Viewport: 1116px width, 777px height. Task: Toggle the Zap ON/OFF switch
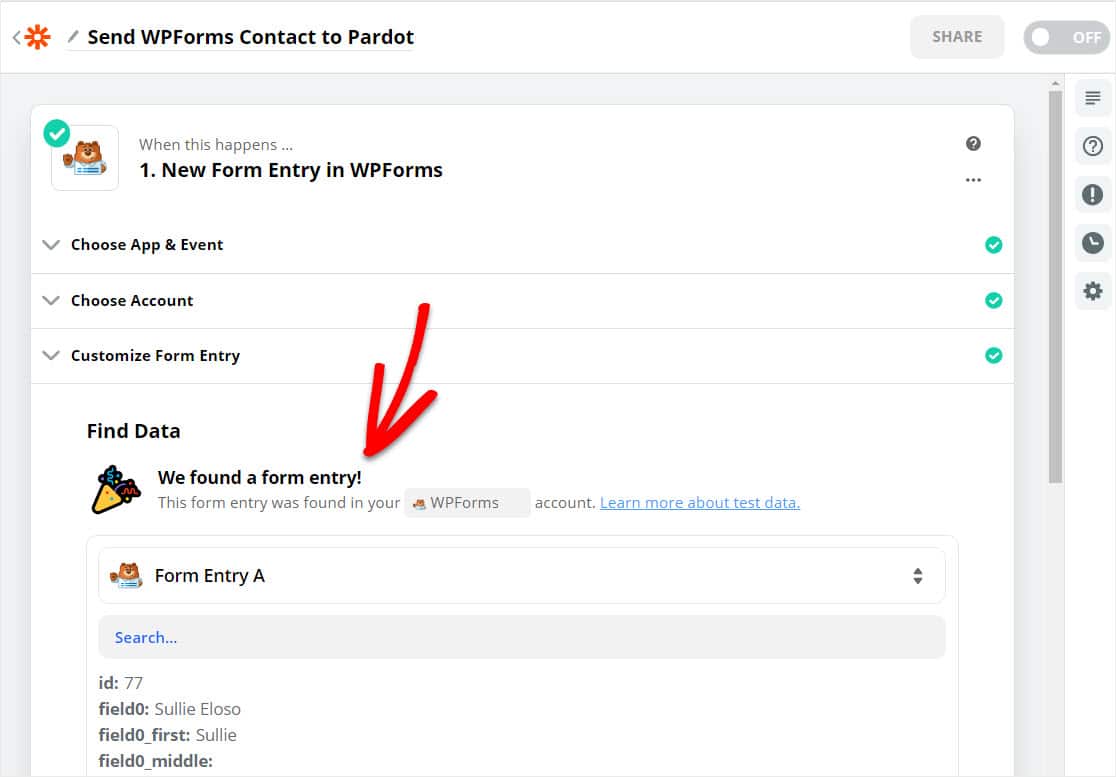[1066, 37]
